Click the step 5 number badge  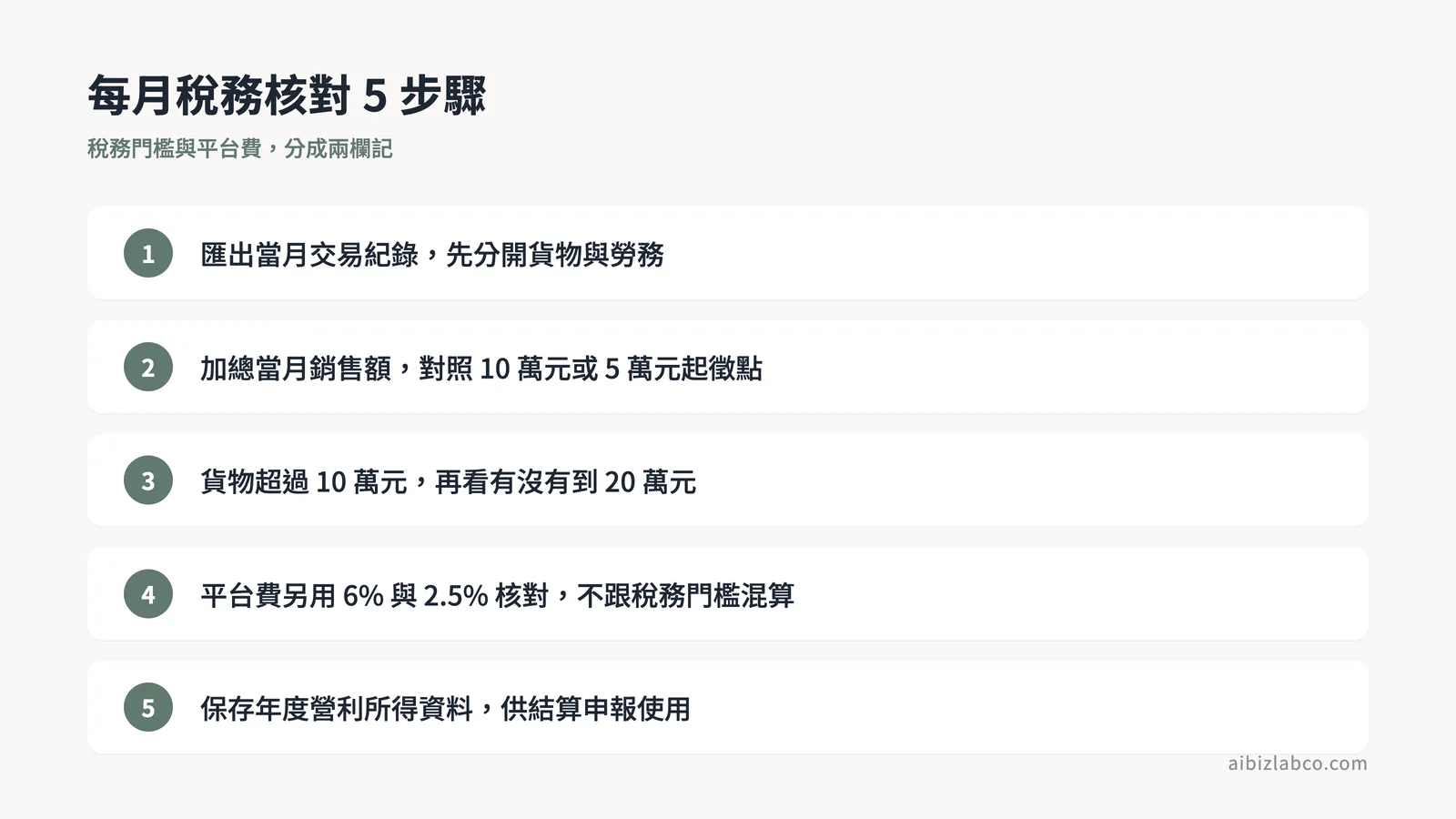[148, 707]
